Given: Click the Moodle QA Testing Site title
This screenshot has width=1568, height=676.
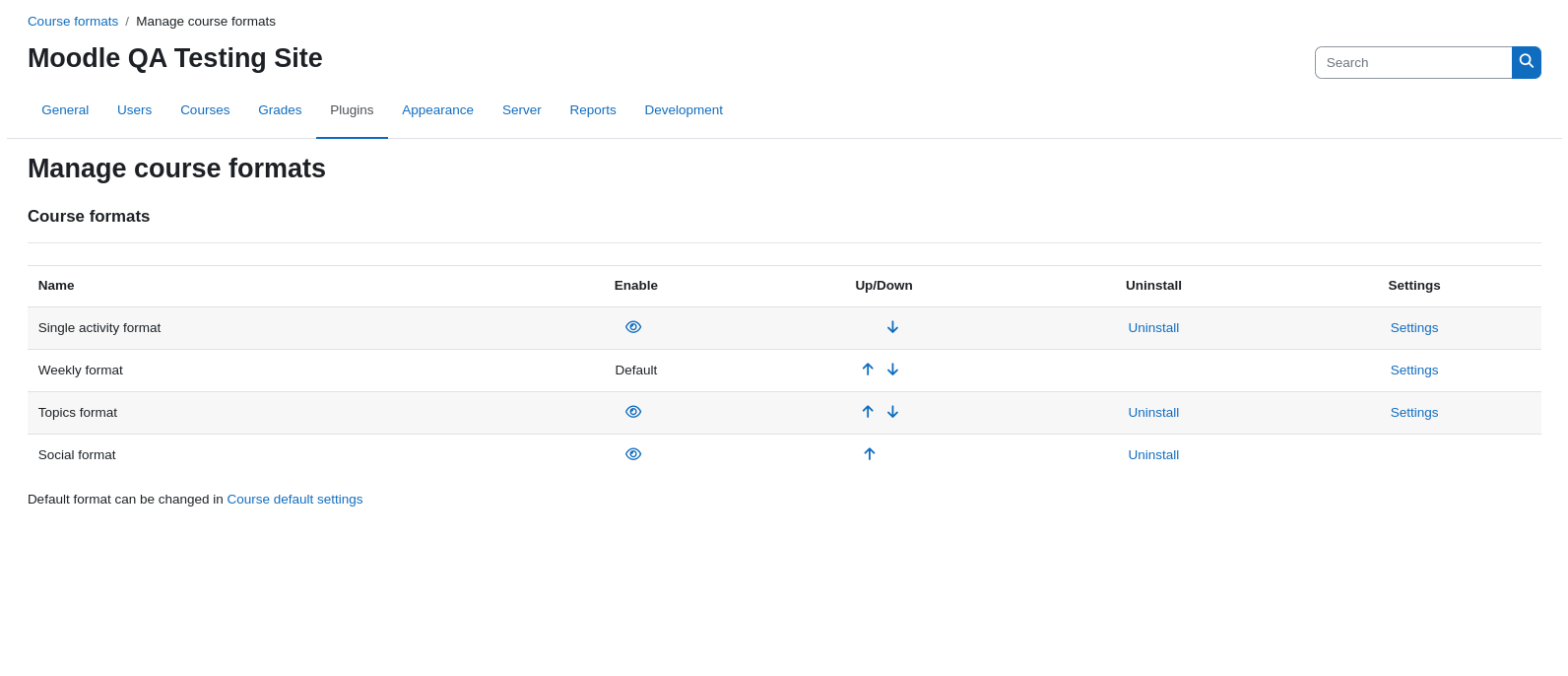Looking at the screenshot, I should pos(175,58).
